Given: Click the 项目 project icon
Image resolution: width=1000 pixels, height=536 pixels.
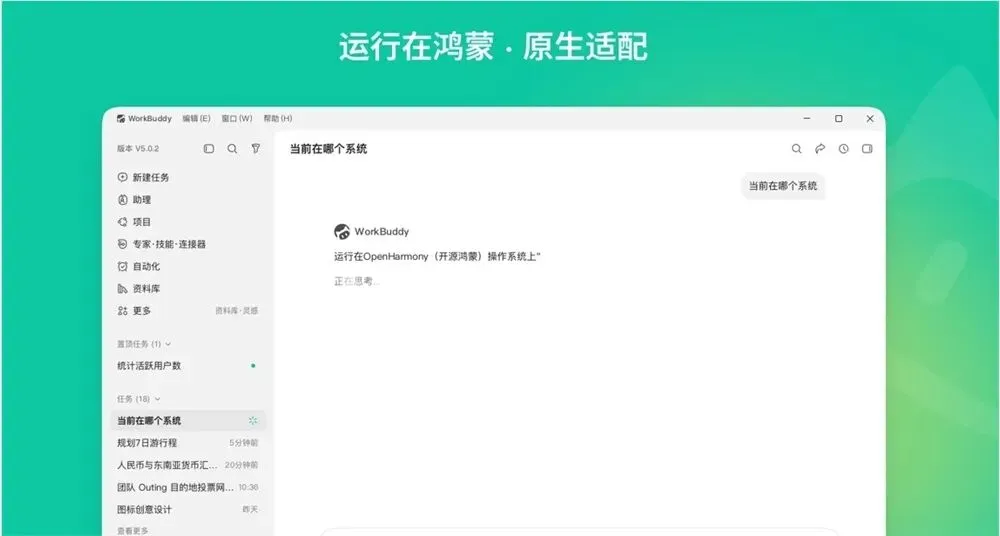Looking at the screenshot, I should (123, 222).
